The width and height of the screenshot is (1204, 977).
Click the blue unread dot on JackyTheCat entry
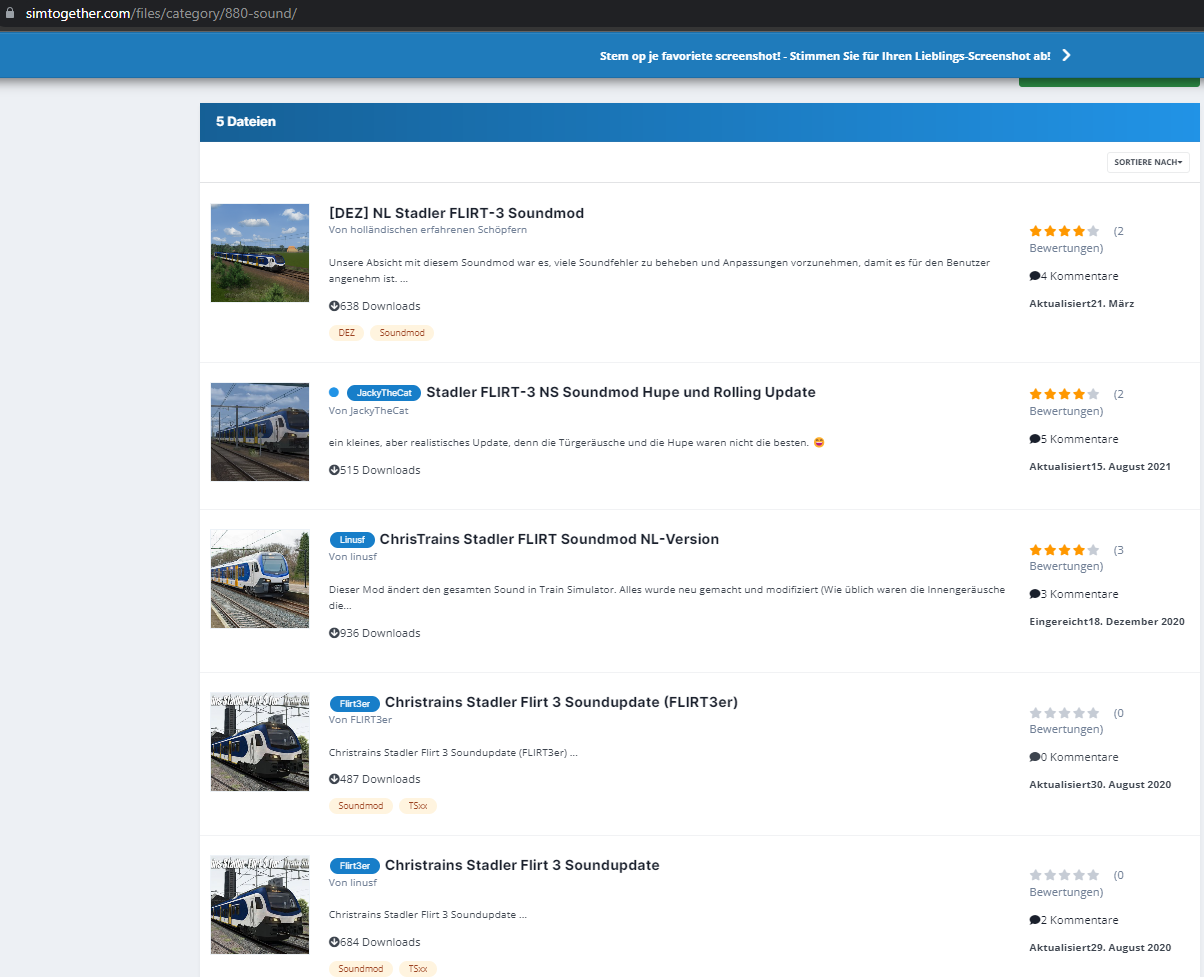(x=334, y=392)
